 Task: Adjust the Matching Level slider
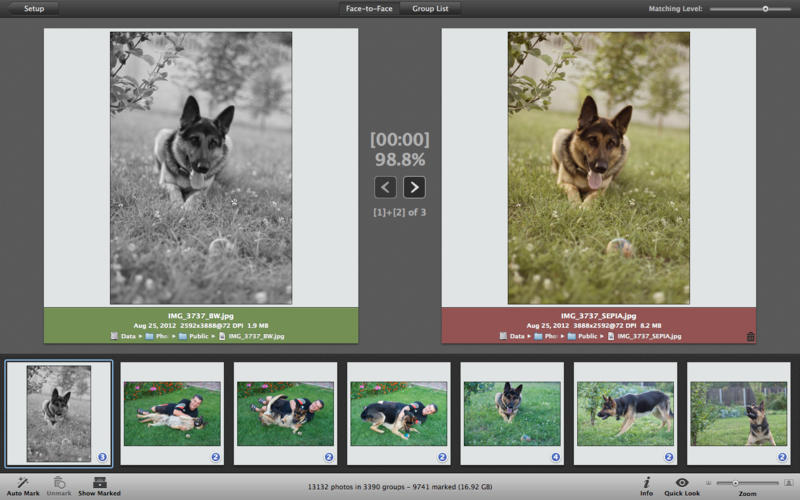coord(765,9)
